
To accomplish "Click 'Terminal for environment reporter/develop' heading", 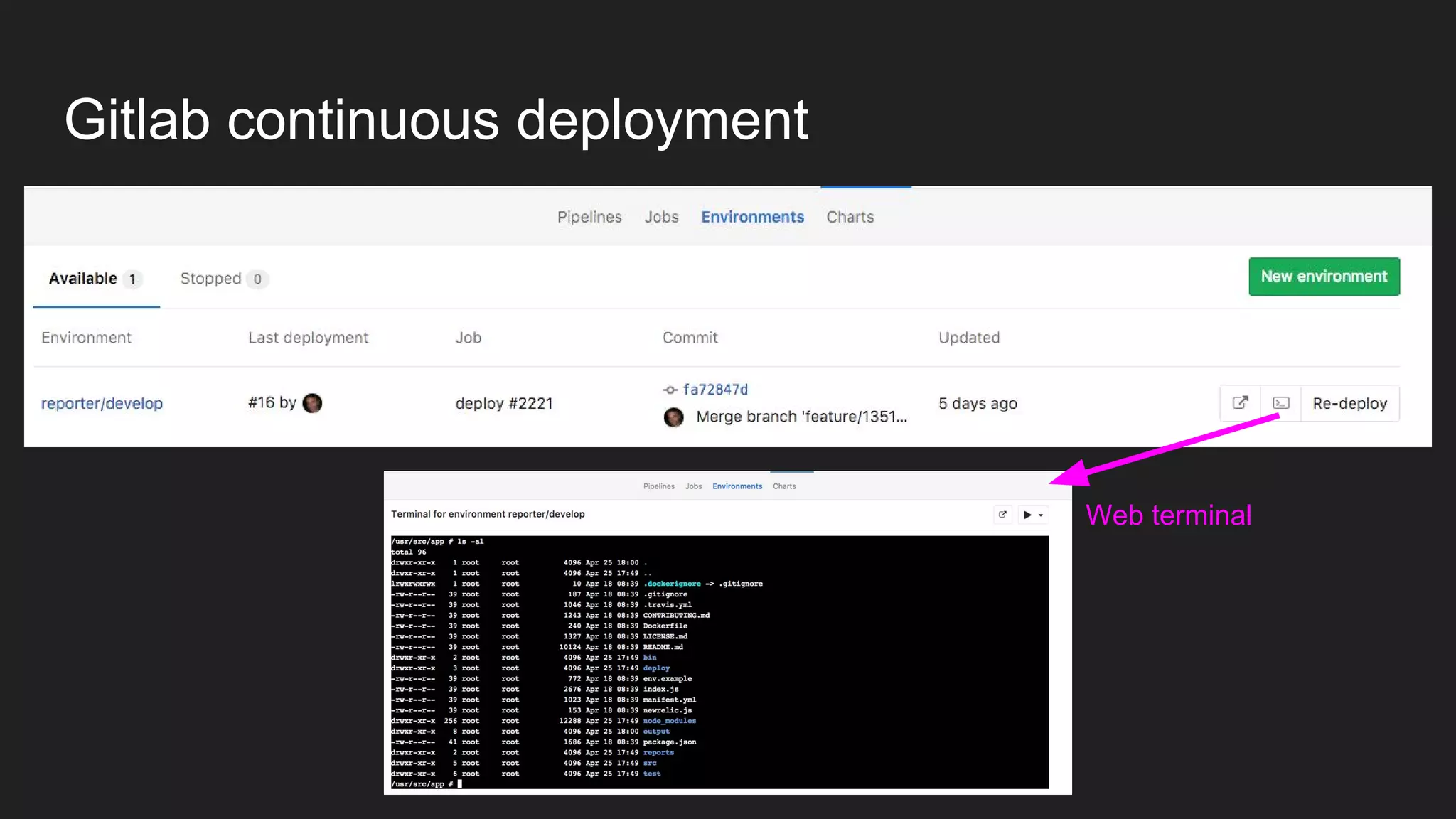I will click(x=488, y=514).
